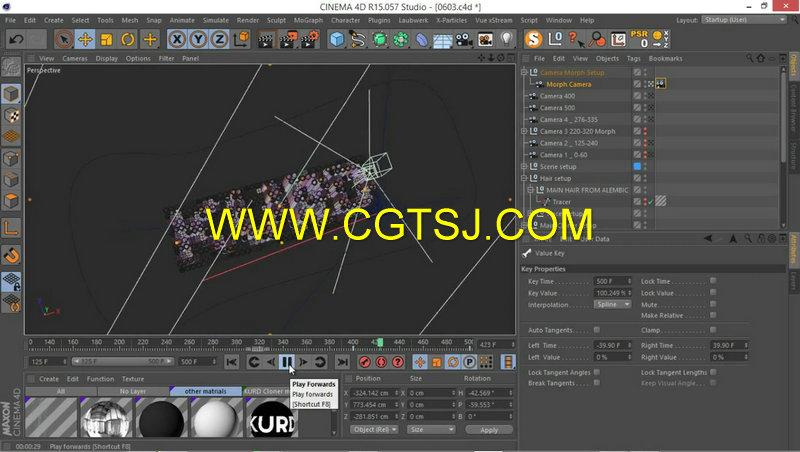Click the Key Time input field
This screenshot has height=452, width=800.
(612, 281)
